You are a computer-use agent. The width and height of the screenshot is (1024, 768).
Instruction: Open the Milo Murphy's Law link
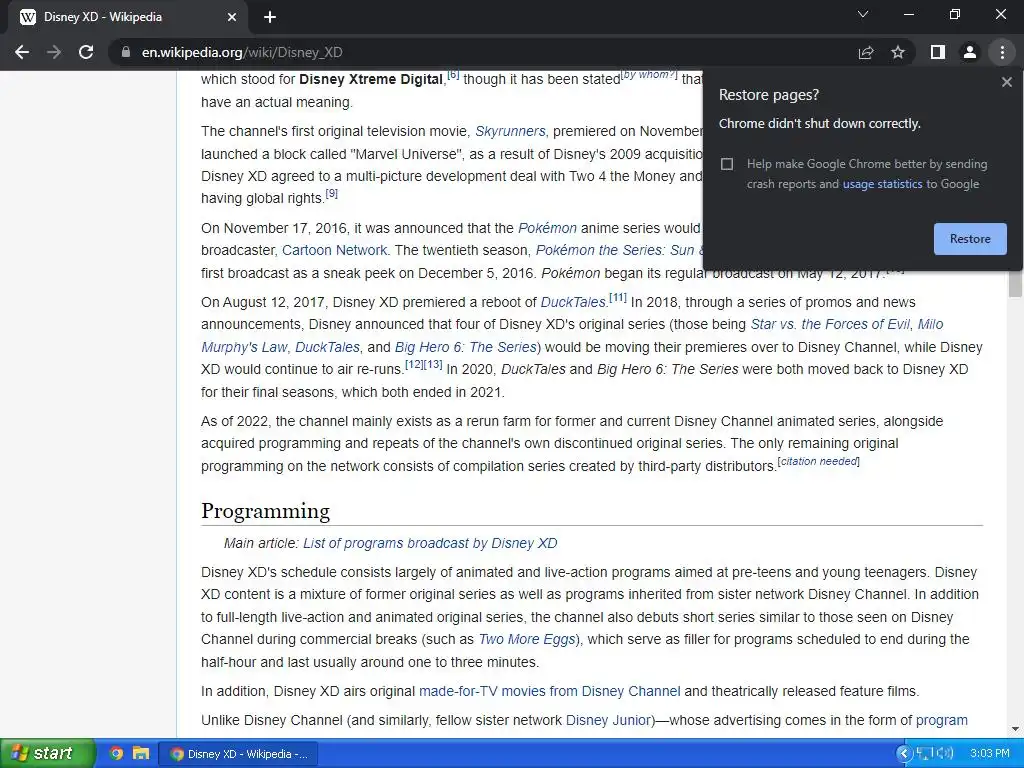(930, 325)
